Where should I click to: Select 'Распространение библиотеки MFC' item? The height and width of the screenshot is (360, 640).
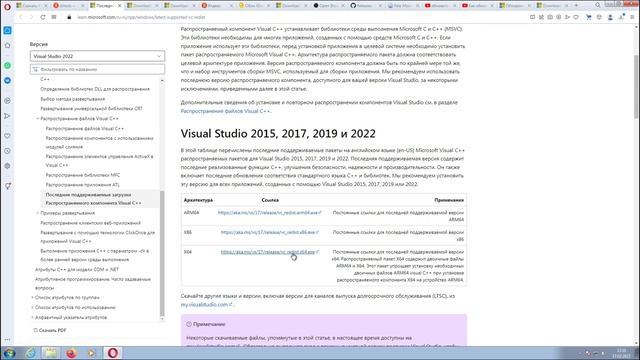point(83,175)
